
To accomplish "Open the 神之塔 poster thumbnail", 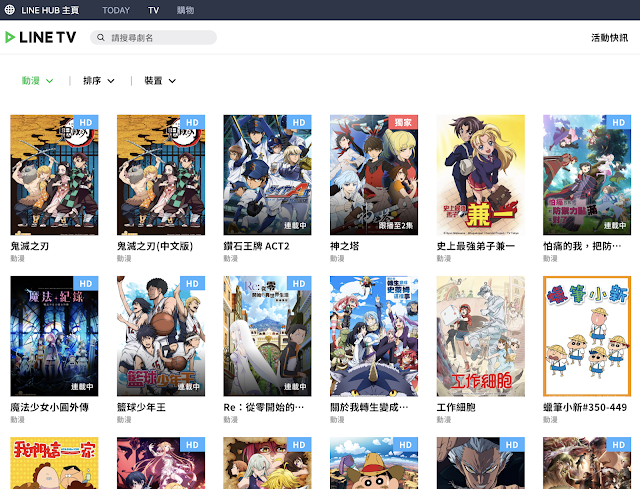I will point(374,175).
